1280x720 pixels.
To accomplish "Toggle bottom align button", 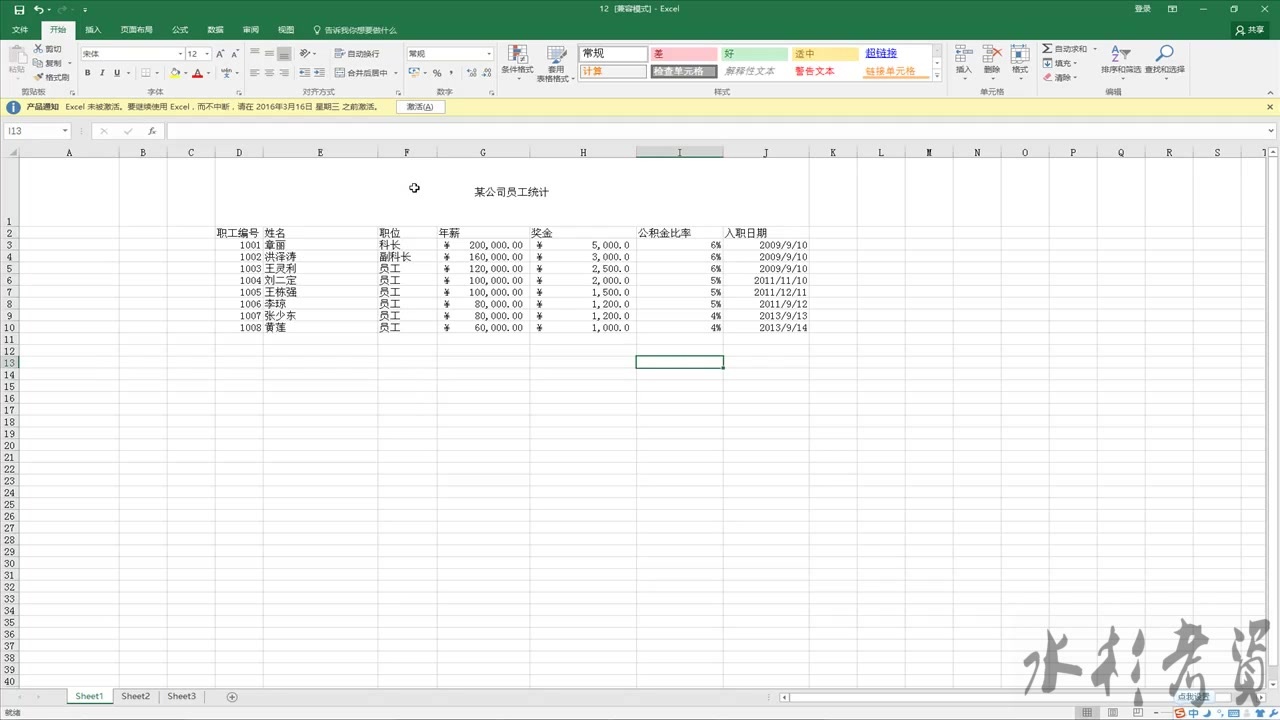I will 284,53.
